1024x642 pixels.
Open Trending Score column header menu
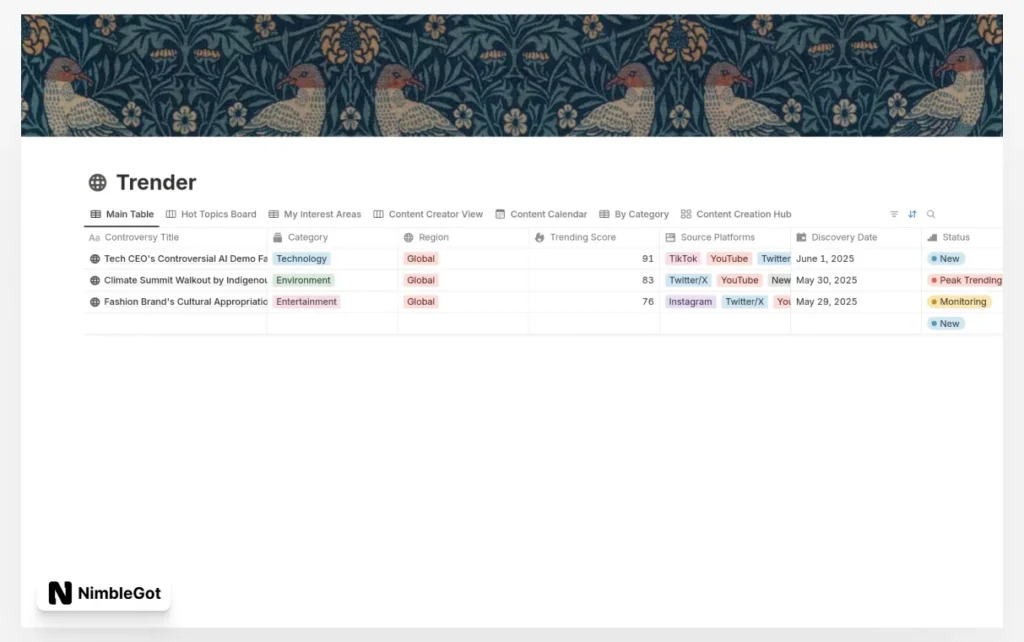pos(594,237)
